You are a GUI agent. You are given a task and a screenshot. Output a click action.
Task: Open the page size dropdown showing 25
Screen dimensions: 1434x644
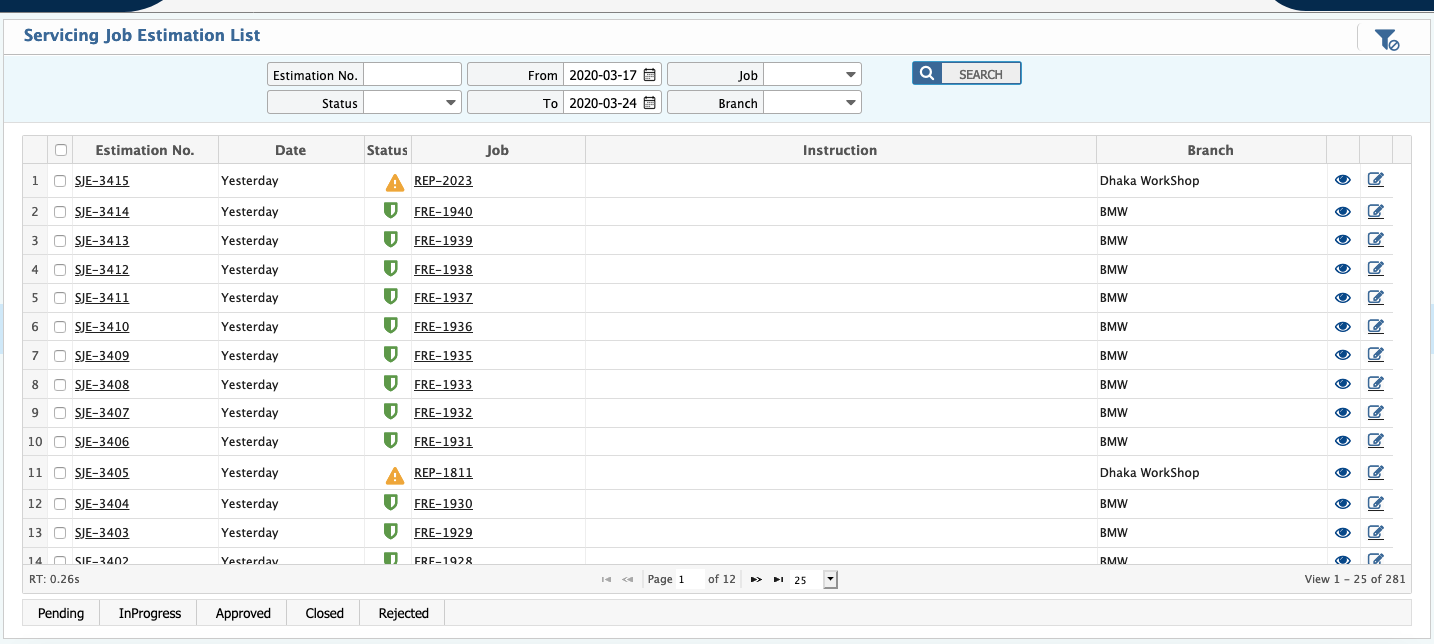coord(829,579)
